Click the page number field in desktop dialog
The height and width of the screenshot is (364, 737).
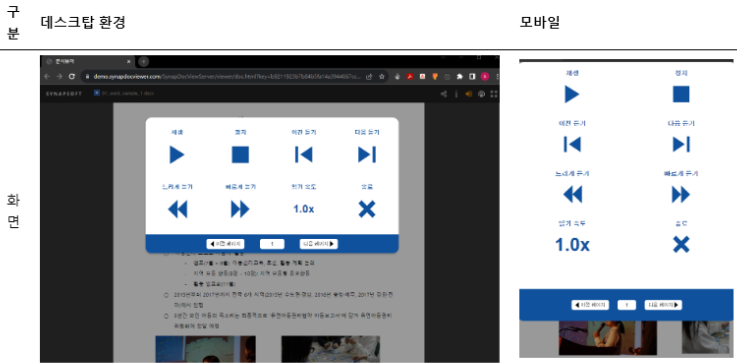[272, 244]
